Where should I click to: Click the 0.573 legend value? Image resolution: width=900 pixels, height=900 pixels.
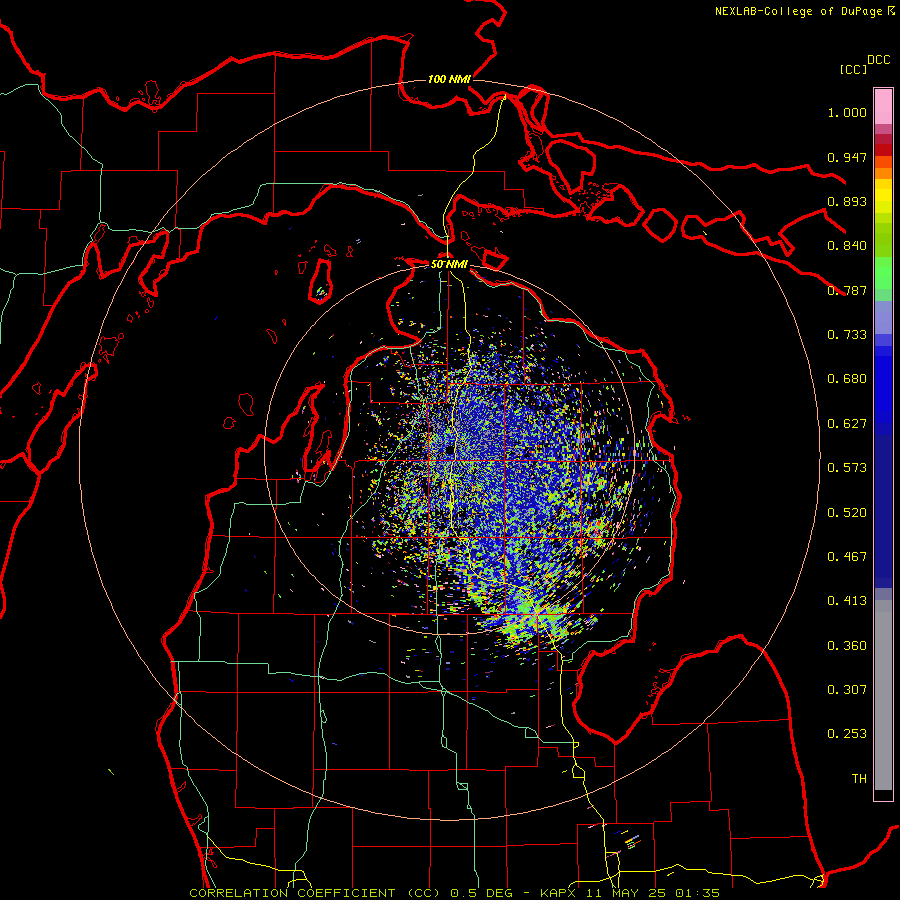847,468
